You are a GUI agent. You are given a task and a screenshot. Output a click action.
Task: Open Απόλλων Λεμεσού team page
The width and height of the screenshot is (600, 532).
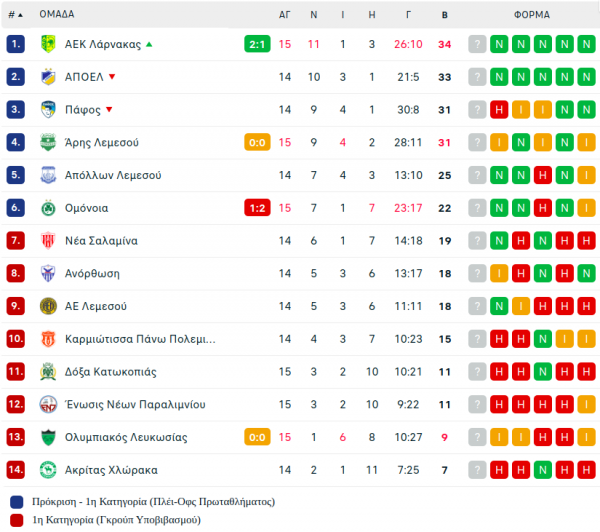pyautogui.click(x=113, y=175)
